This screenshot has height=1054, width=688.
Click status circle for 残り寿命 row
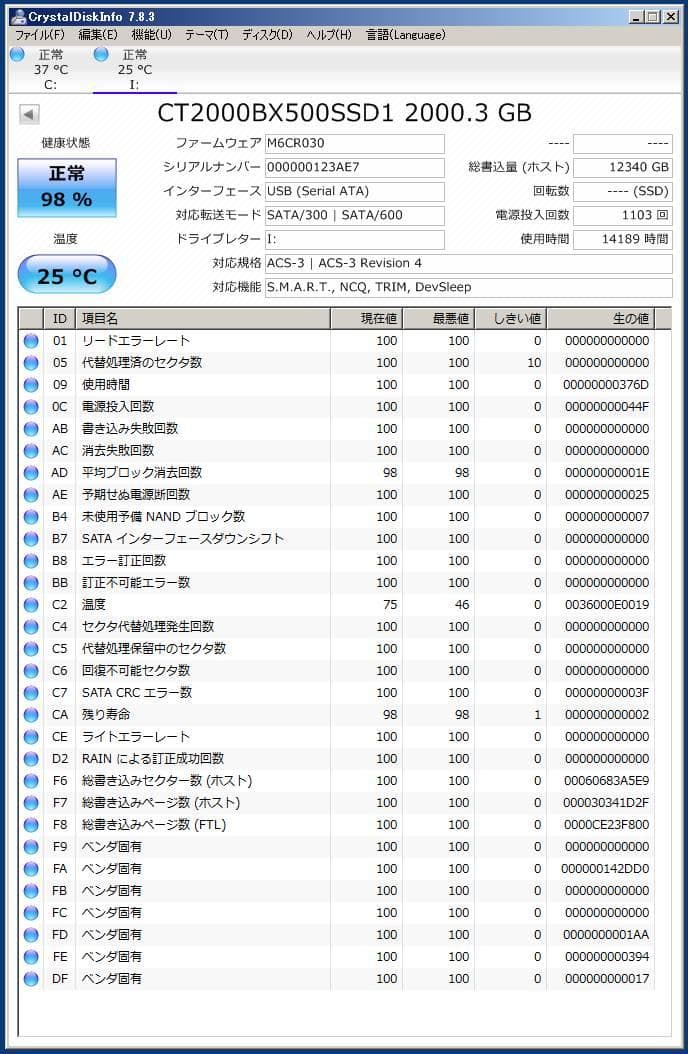[x=31, y=715]
